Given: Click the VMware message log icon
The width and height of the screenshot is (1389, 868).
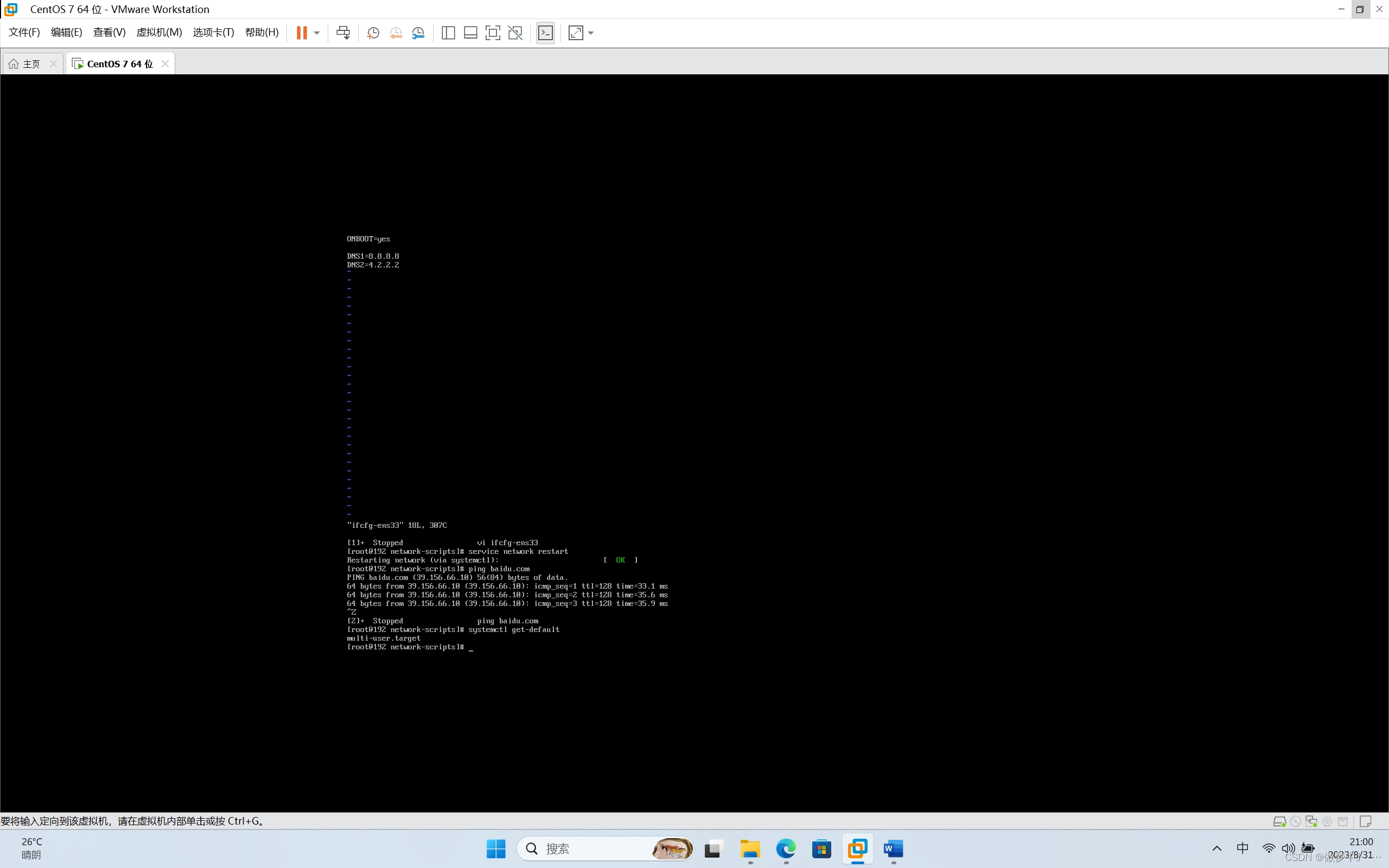Looking at the screenshot, I should [x=1366, y=821].
